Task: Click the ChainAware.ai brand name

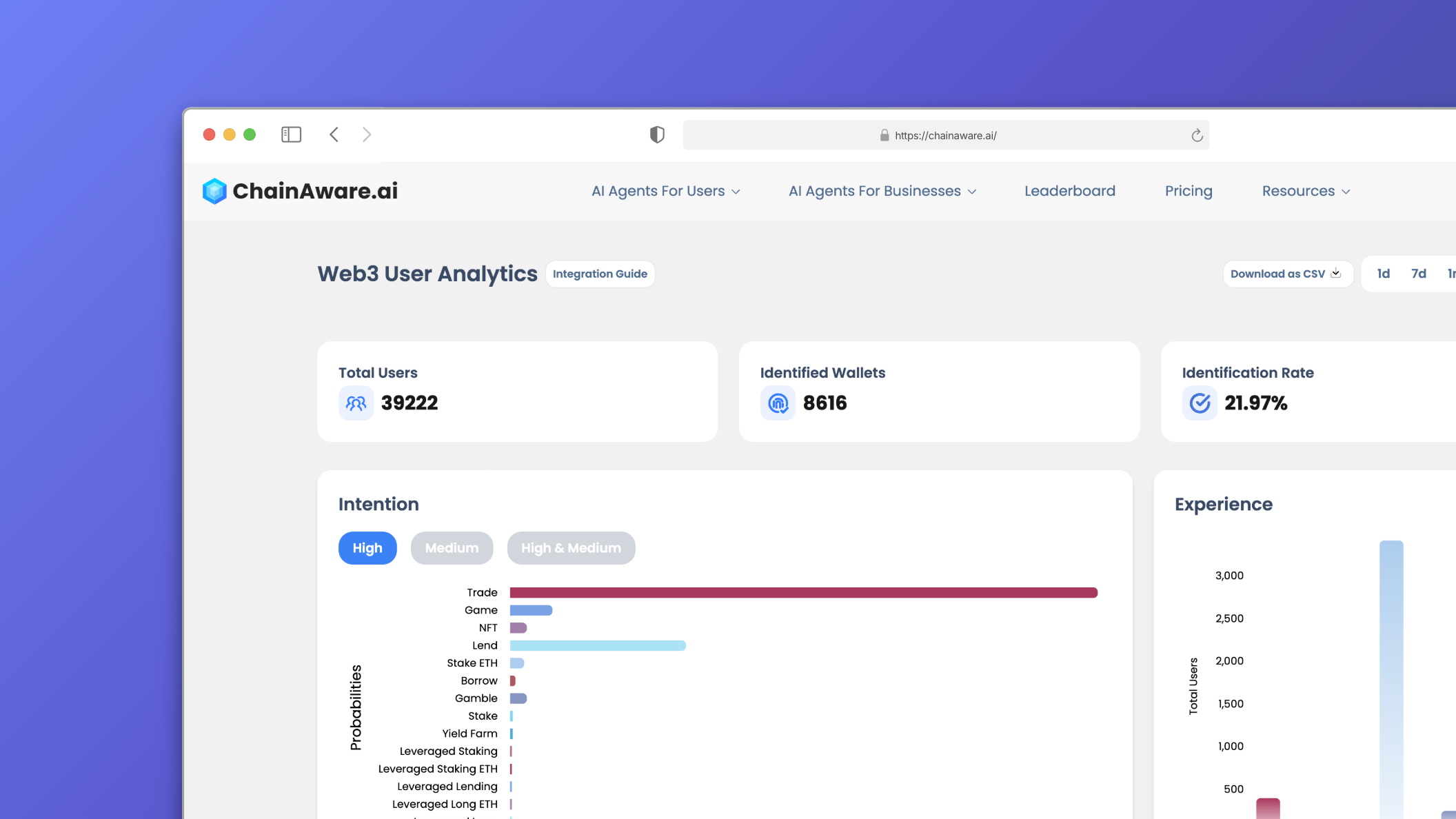Action: pos(315,191)
